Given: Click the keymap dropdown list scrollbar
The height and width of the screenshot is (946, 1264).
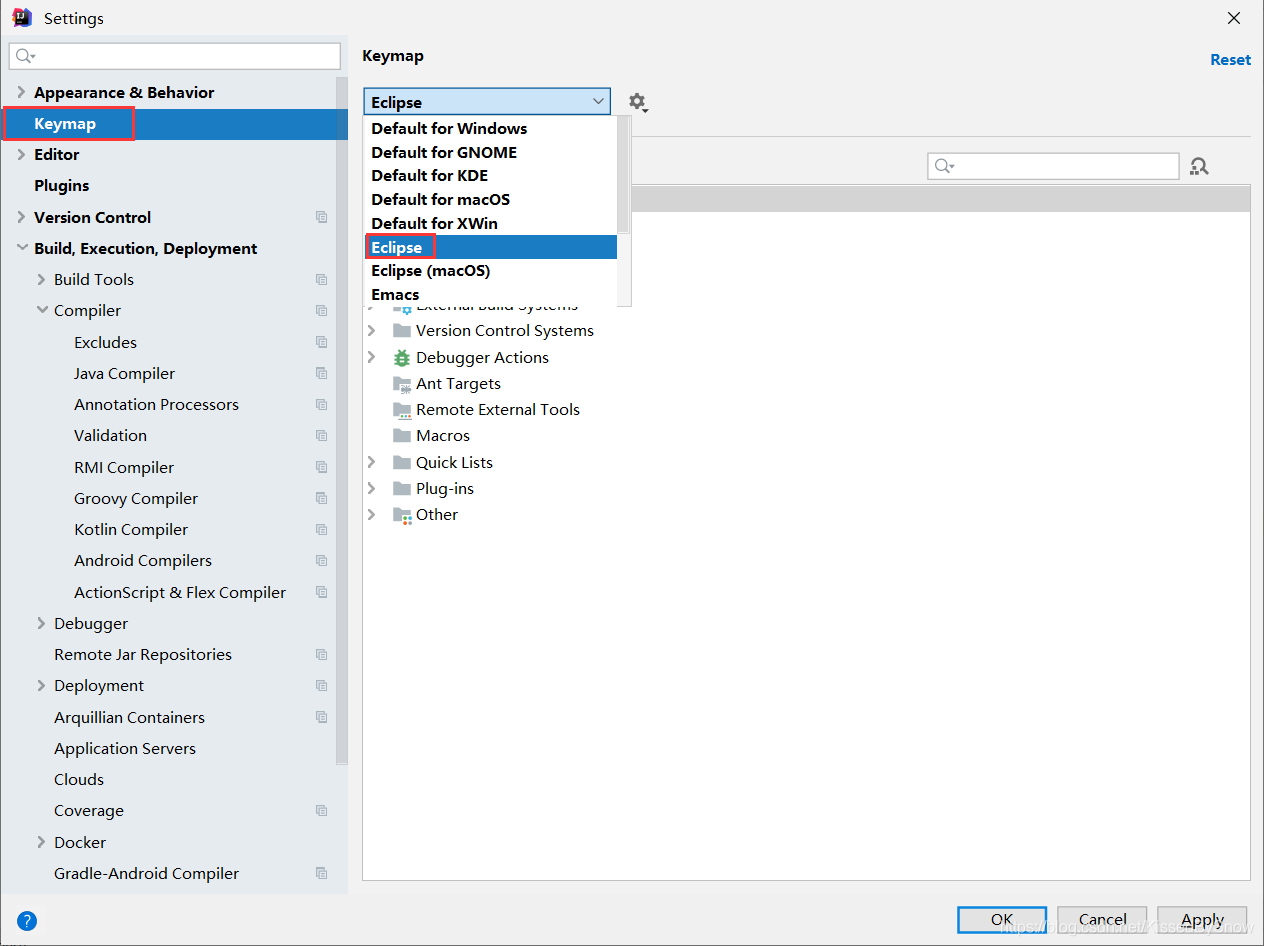Looking at the screenshot, I should (x=623, y=175).
